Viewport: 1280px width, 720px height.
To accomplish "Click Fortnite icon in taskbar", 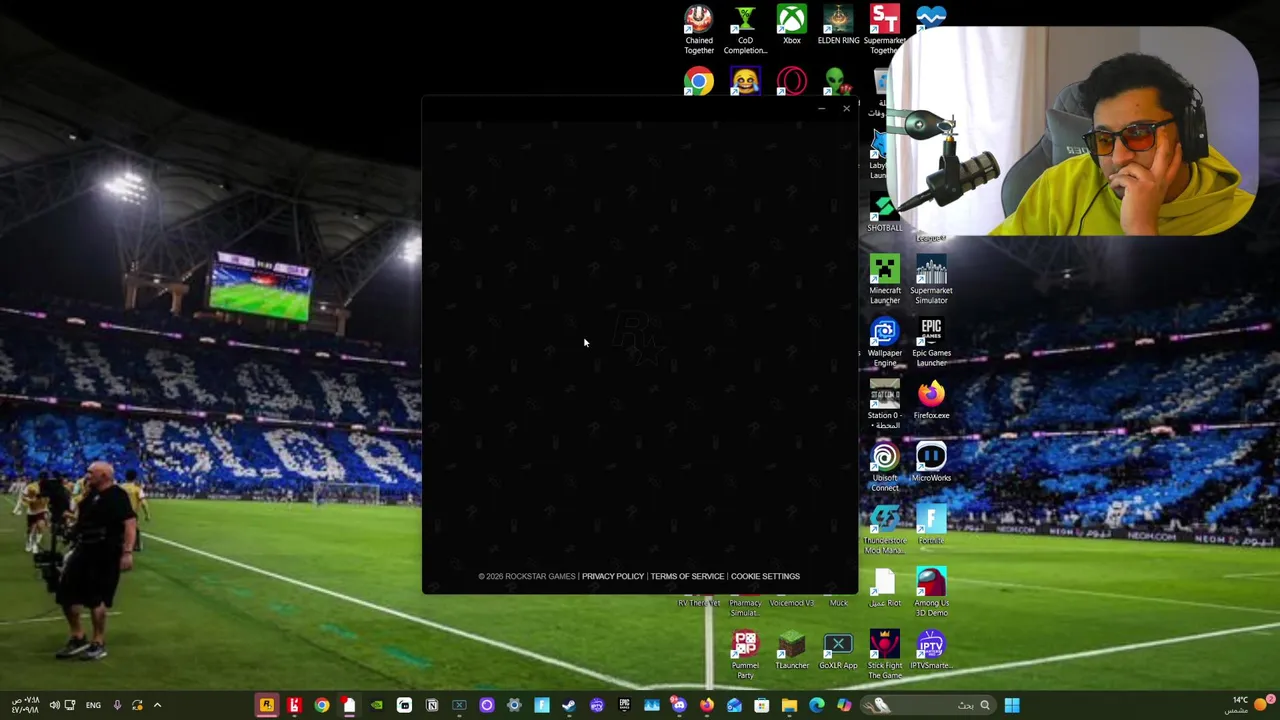I will [x=542, y=705].
